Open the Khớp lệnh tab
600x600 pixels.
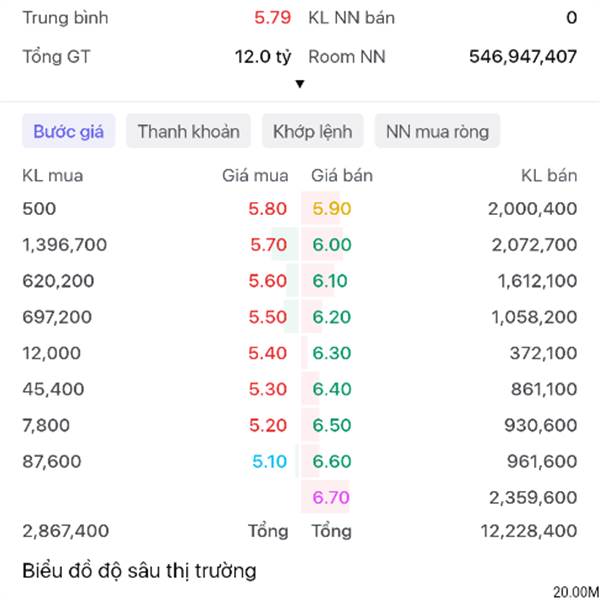(312, 131)
